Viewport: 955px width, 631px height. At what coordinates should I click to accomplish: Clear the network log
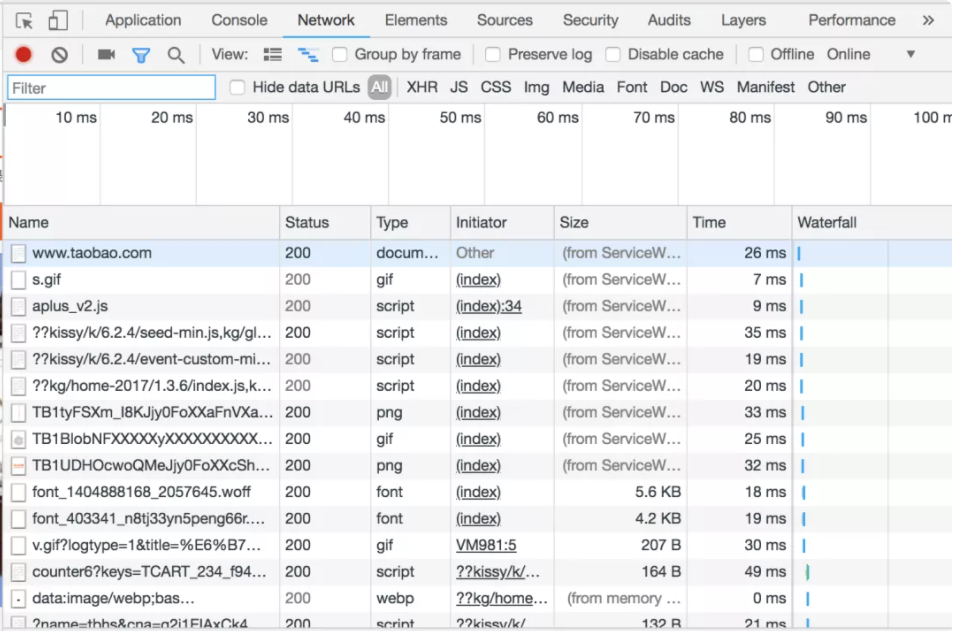pos(59,55)
